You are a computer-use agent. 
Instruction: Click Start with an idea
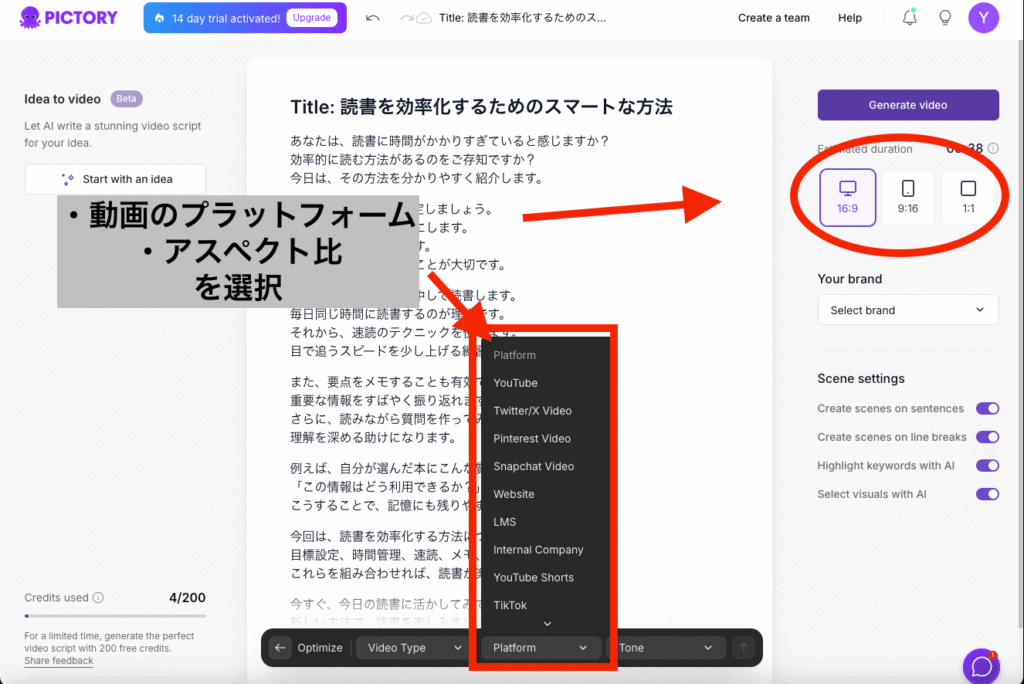pyautogui.click(x=115, y=179)
